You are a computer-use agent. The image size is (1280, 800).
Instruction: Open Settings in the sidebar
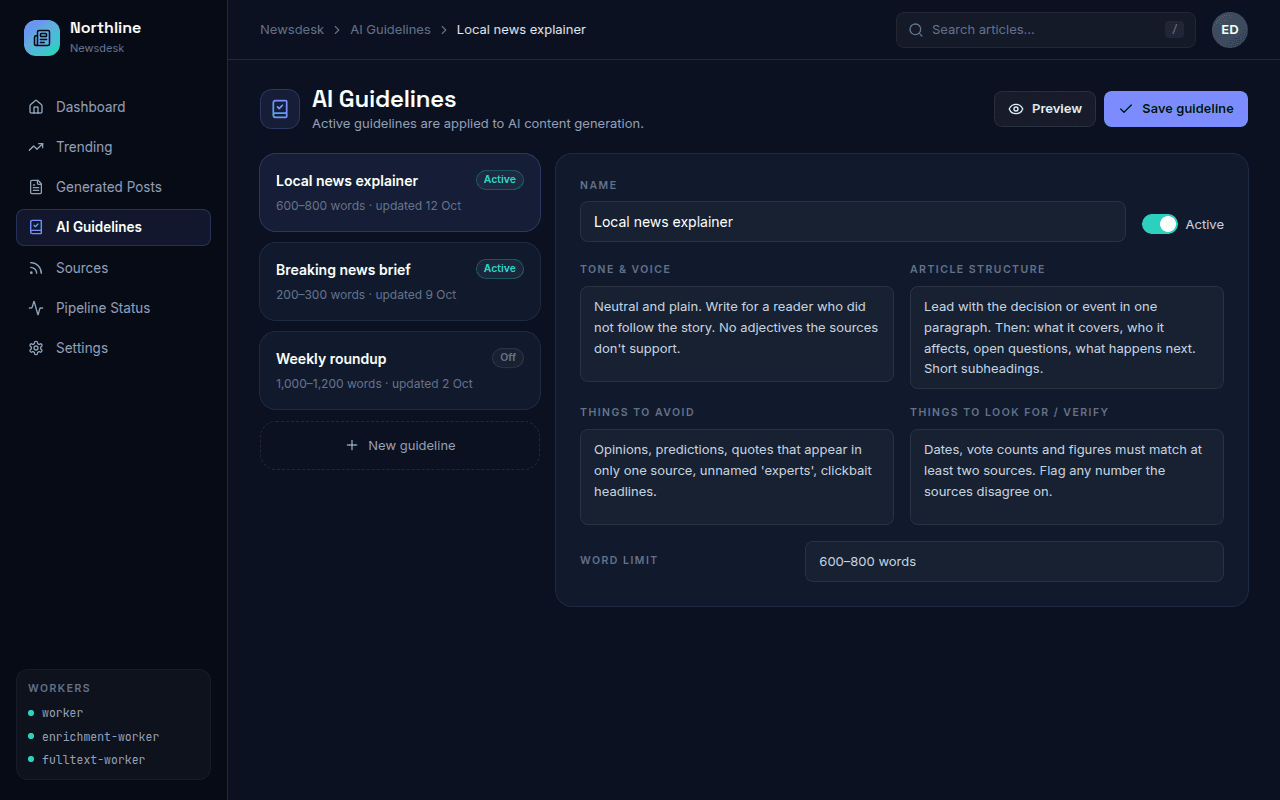tap(113, 348)
